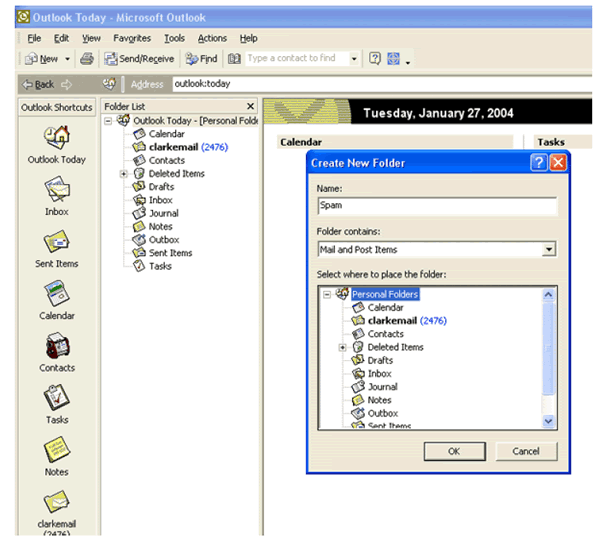
Task: Select Journal in the Folder List
Action: pyautogui.click(x=163, y=213)
